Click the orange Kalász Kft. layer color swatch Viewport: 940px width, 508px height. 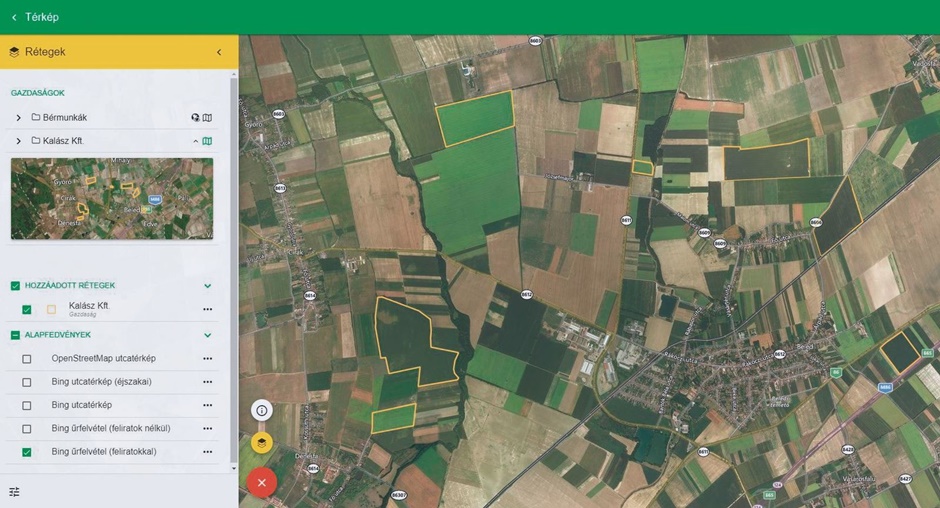52,310
